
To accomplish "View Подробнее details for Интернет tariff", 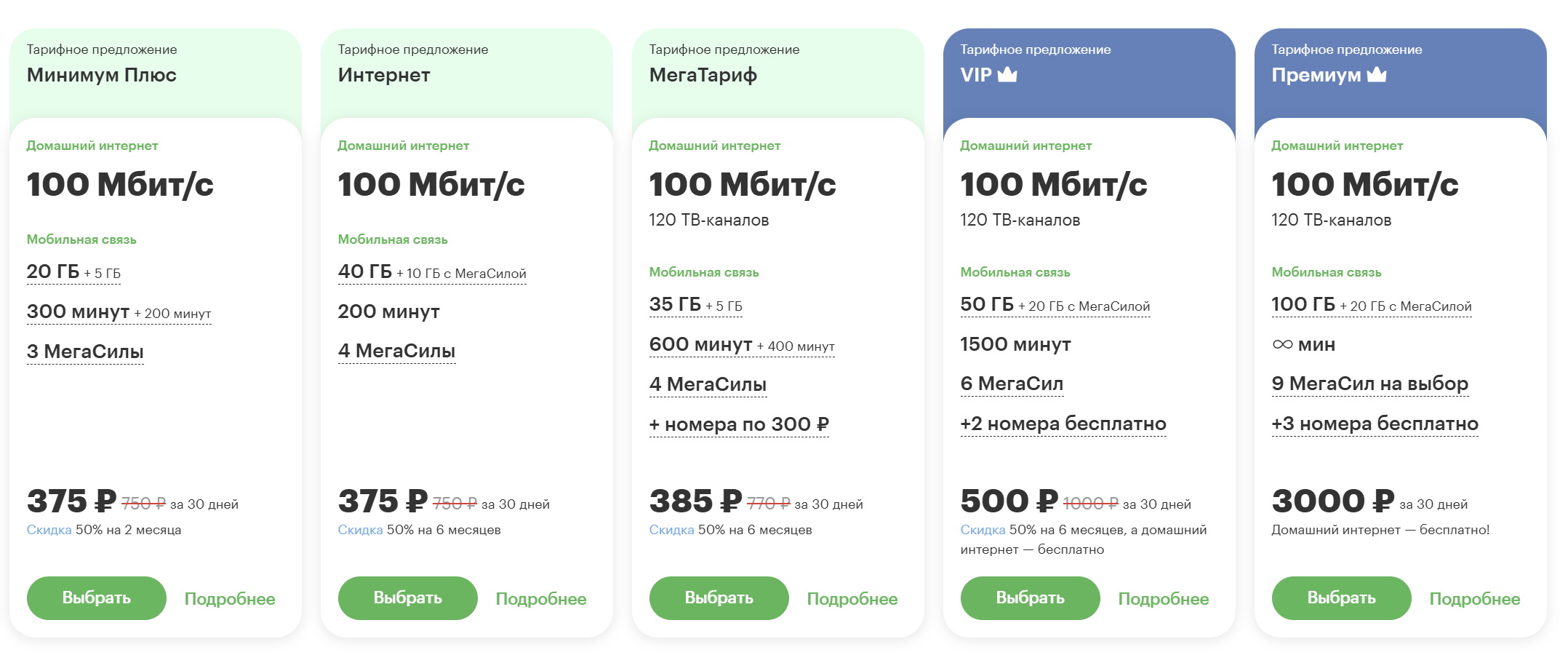I will [x=541, y=599].
